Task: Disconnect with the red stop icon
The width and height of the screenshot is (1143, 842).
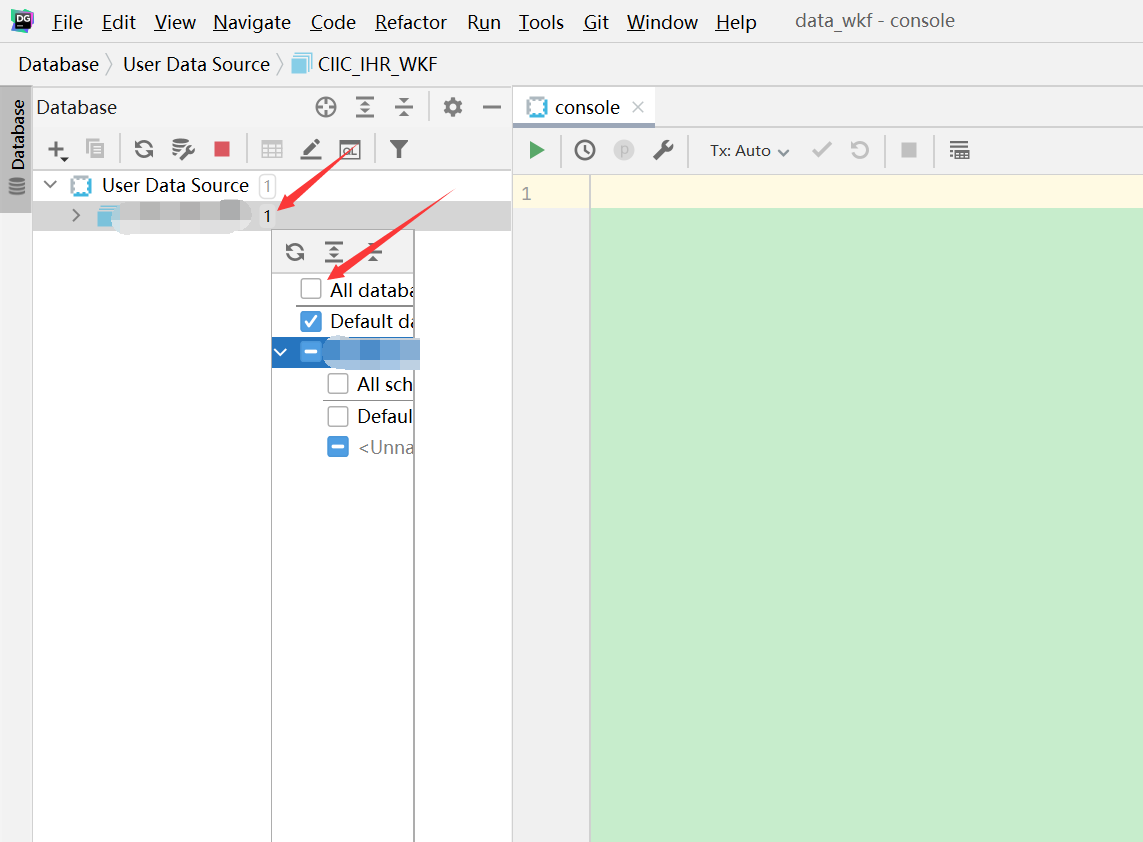Action: pos(222,149)
